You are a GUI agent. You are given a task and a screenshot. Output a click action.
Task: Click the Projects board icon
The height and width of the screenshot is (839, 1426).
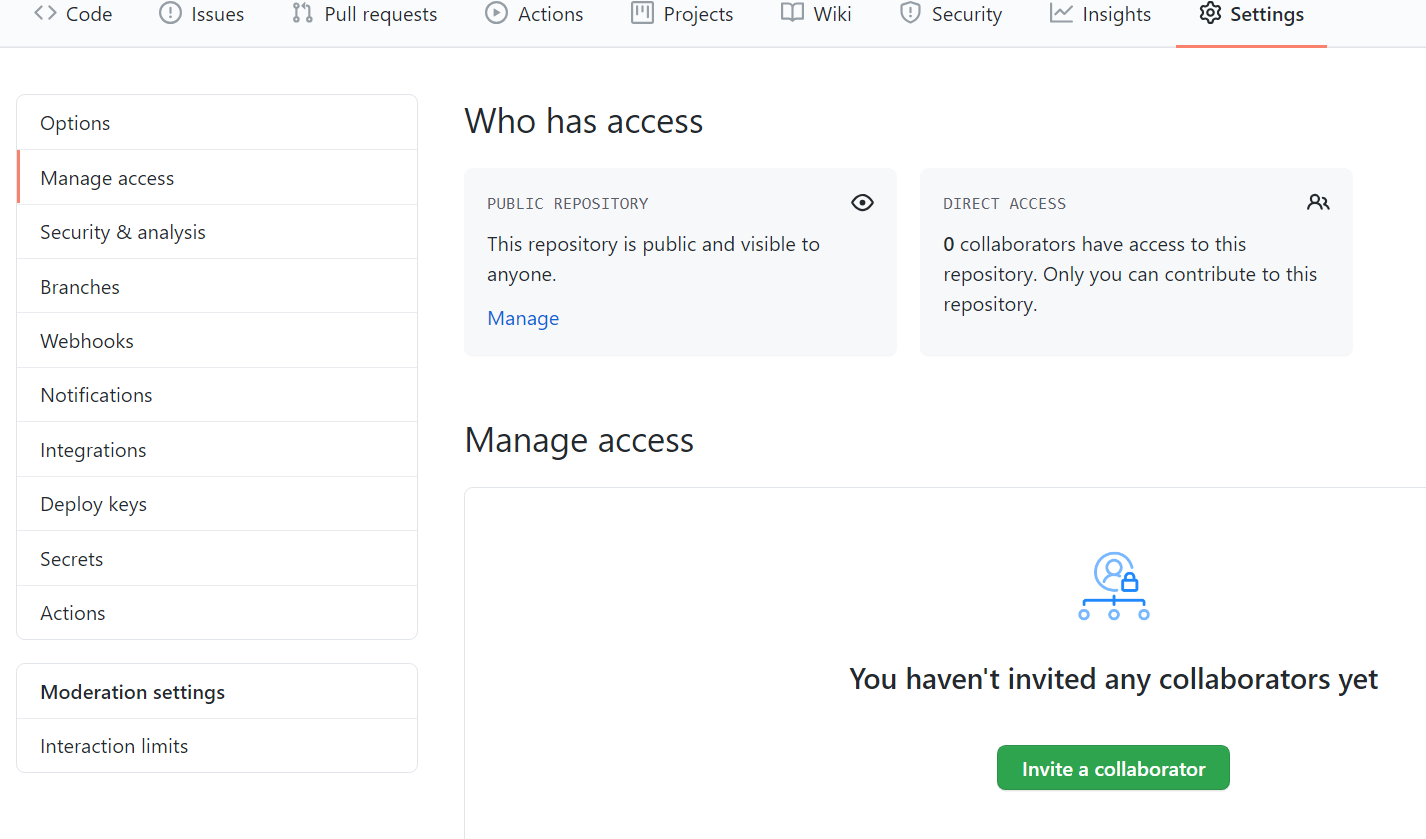coord(642,13)
